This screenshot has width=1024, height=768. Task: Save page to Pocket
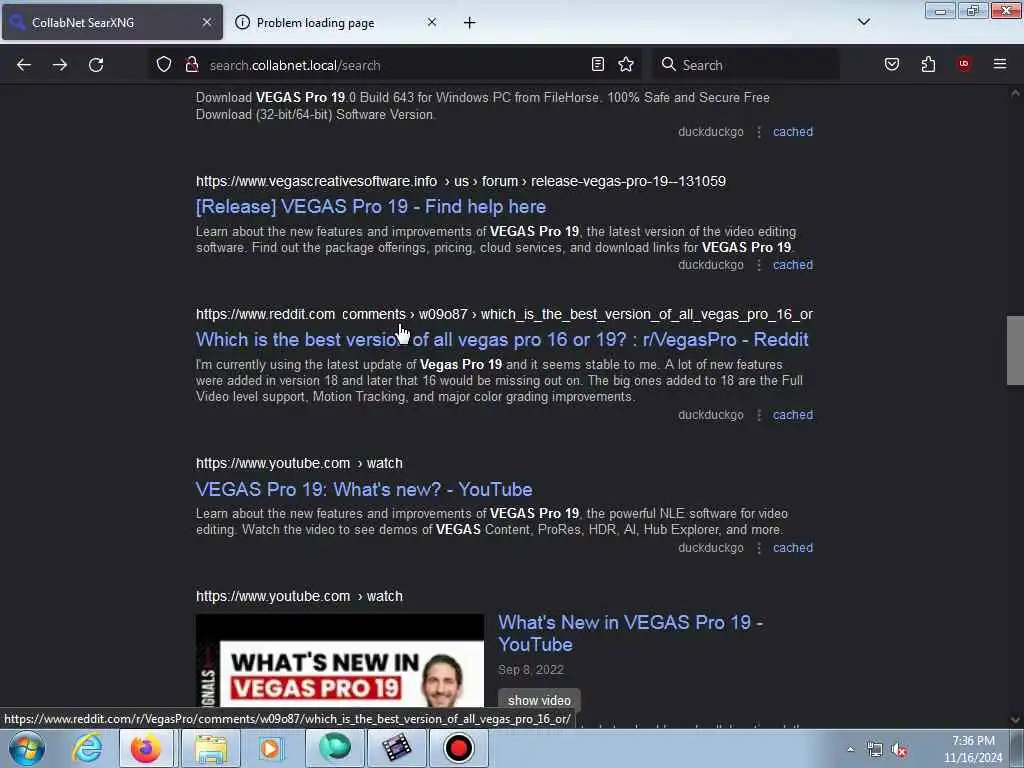892,64
